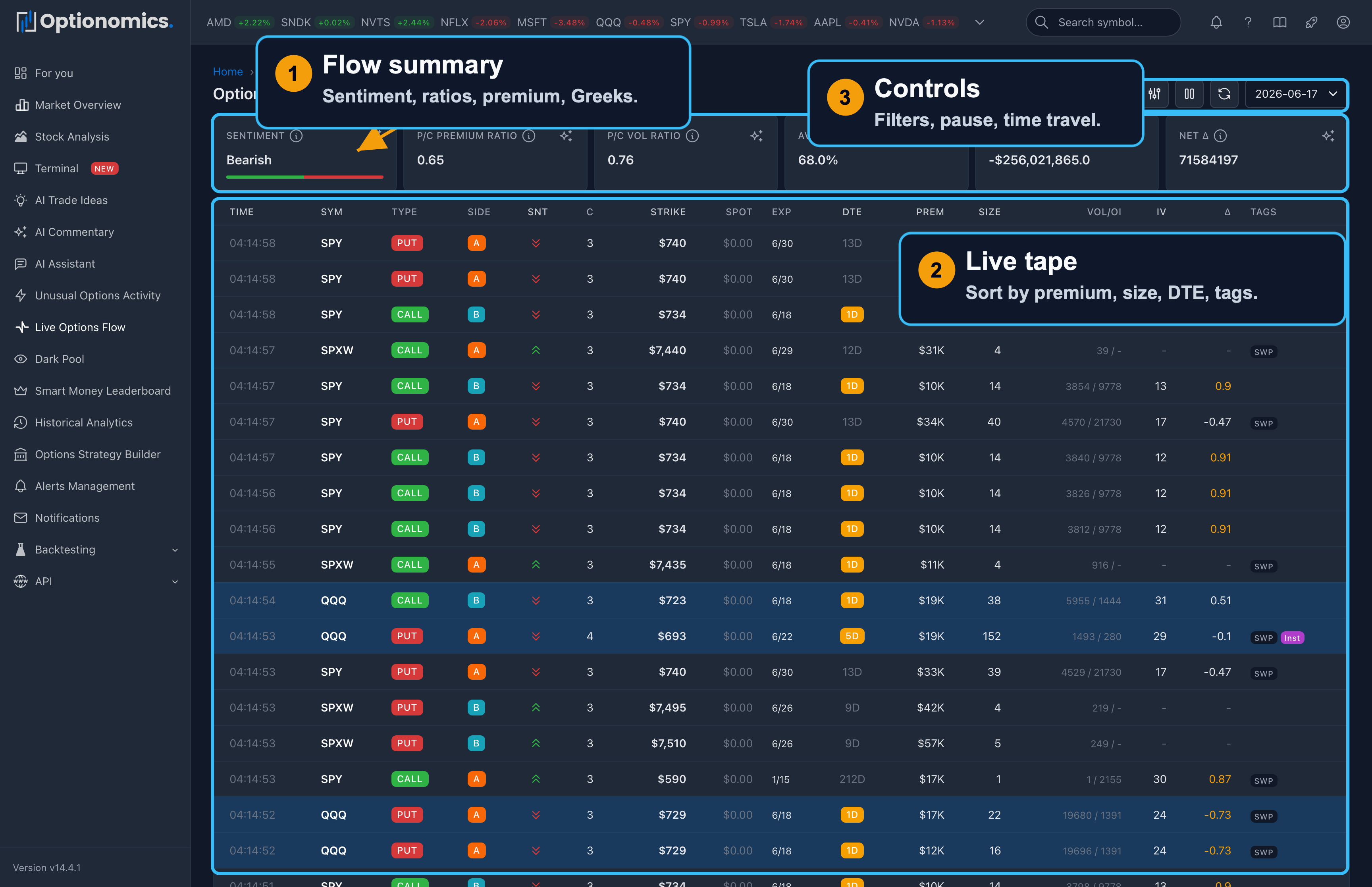Sort the table by PREM column
The image size is (1372, 887).
pyautogui.click(x=930, y=212)
